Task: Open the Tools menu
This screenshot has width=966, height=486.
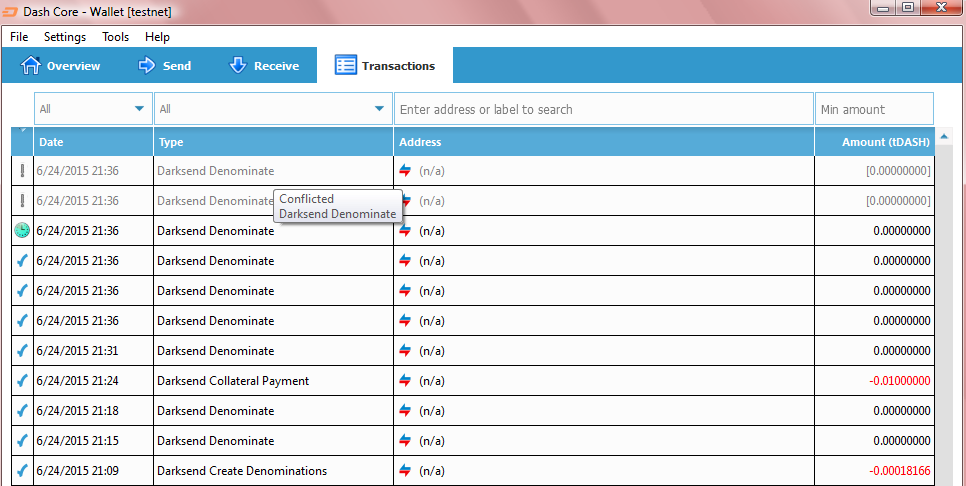Action: (x=116, y=37)
